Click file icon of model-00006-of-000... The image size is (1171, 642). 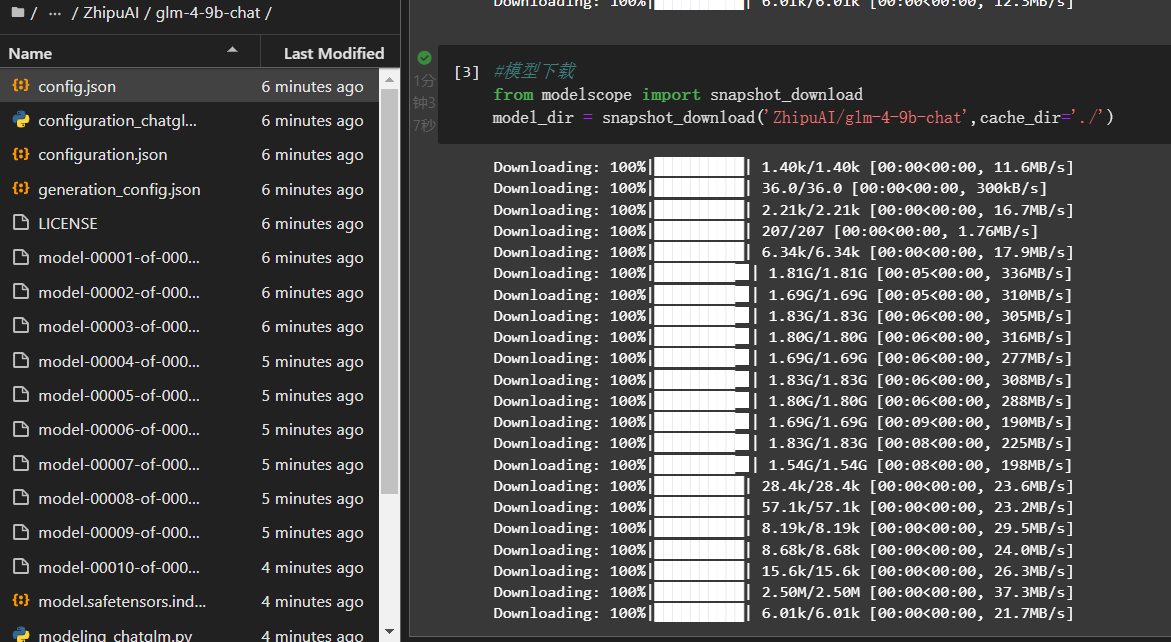21,429
